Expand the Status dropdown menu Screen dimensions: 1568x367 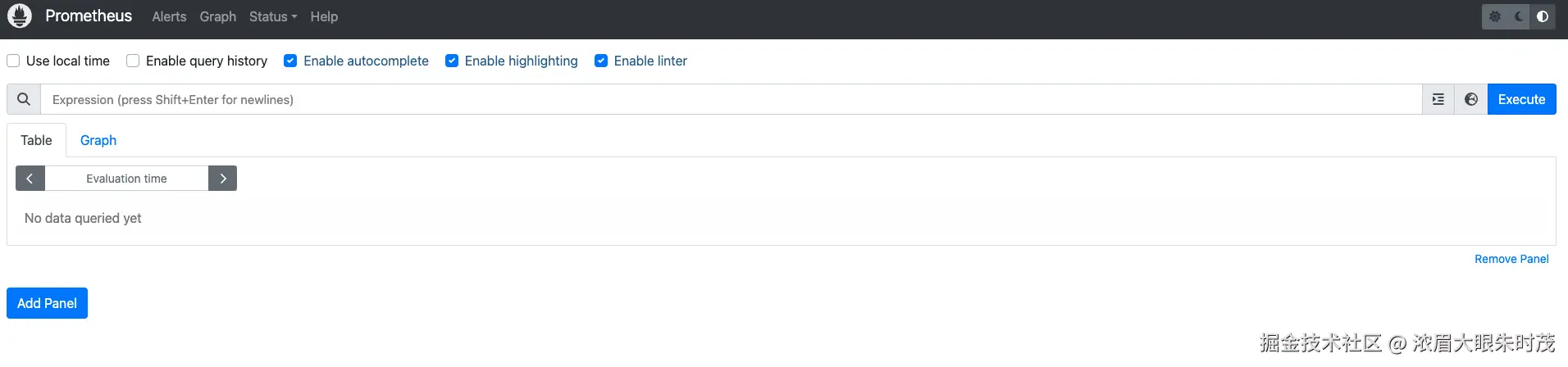tap(272, 16)
